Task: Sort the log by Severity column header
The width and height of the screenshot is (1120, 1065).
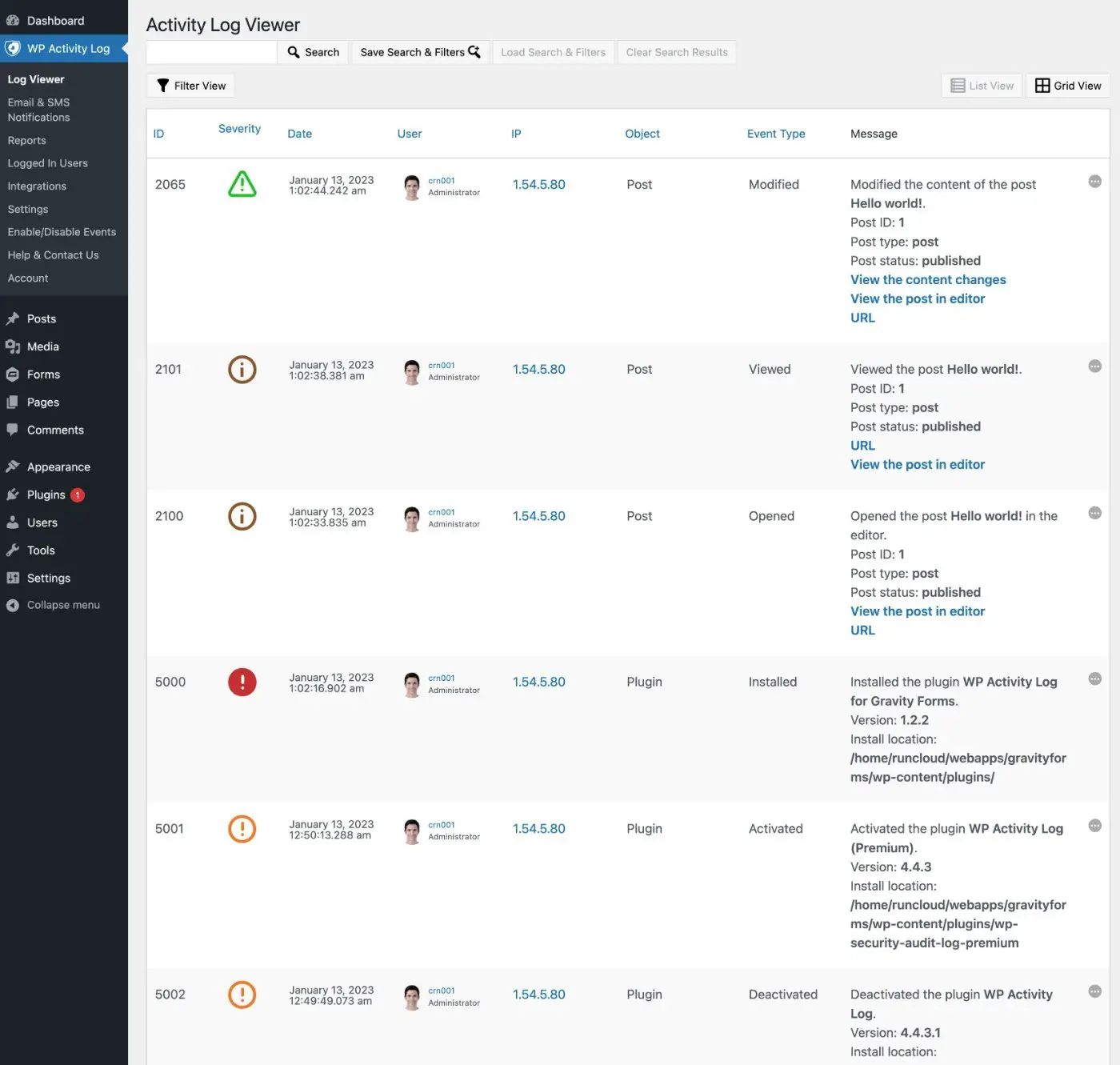Action: click(x=239, y=129)
